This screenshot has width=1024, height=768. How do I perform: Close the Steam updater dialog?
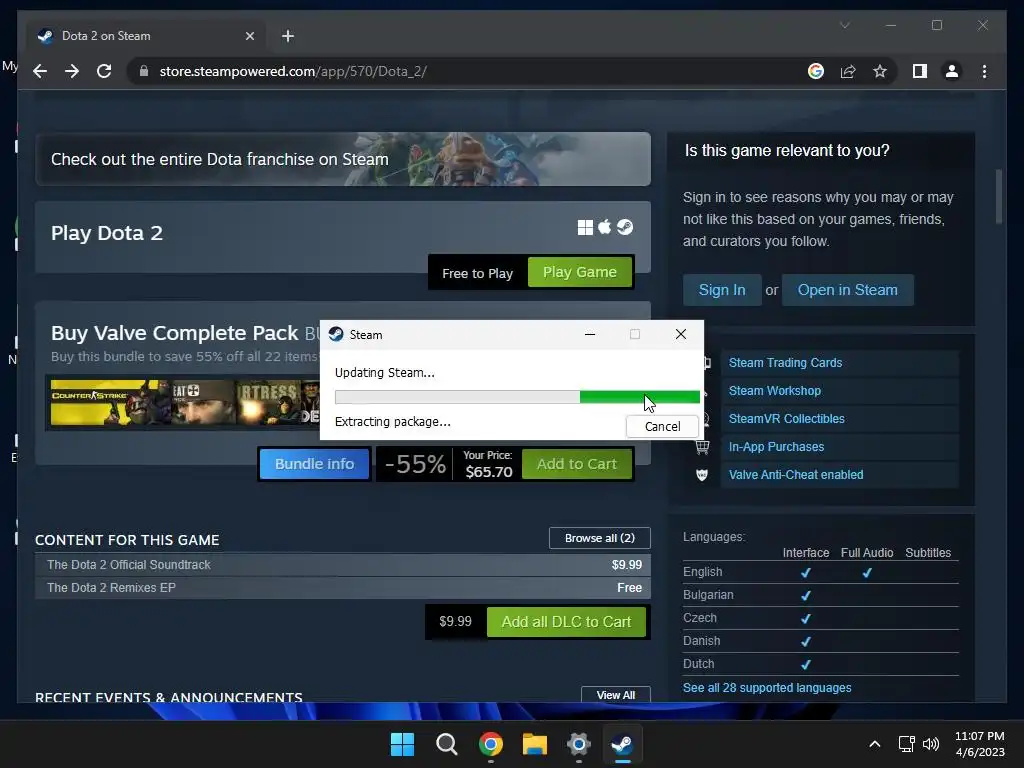(x=680, y=334)
